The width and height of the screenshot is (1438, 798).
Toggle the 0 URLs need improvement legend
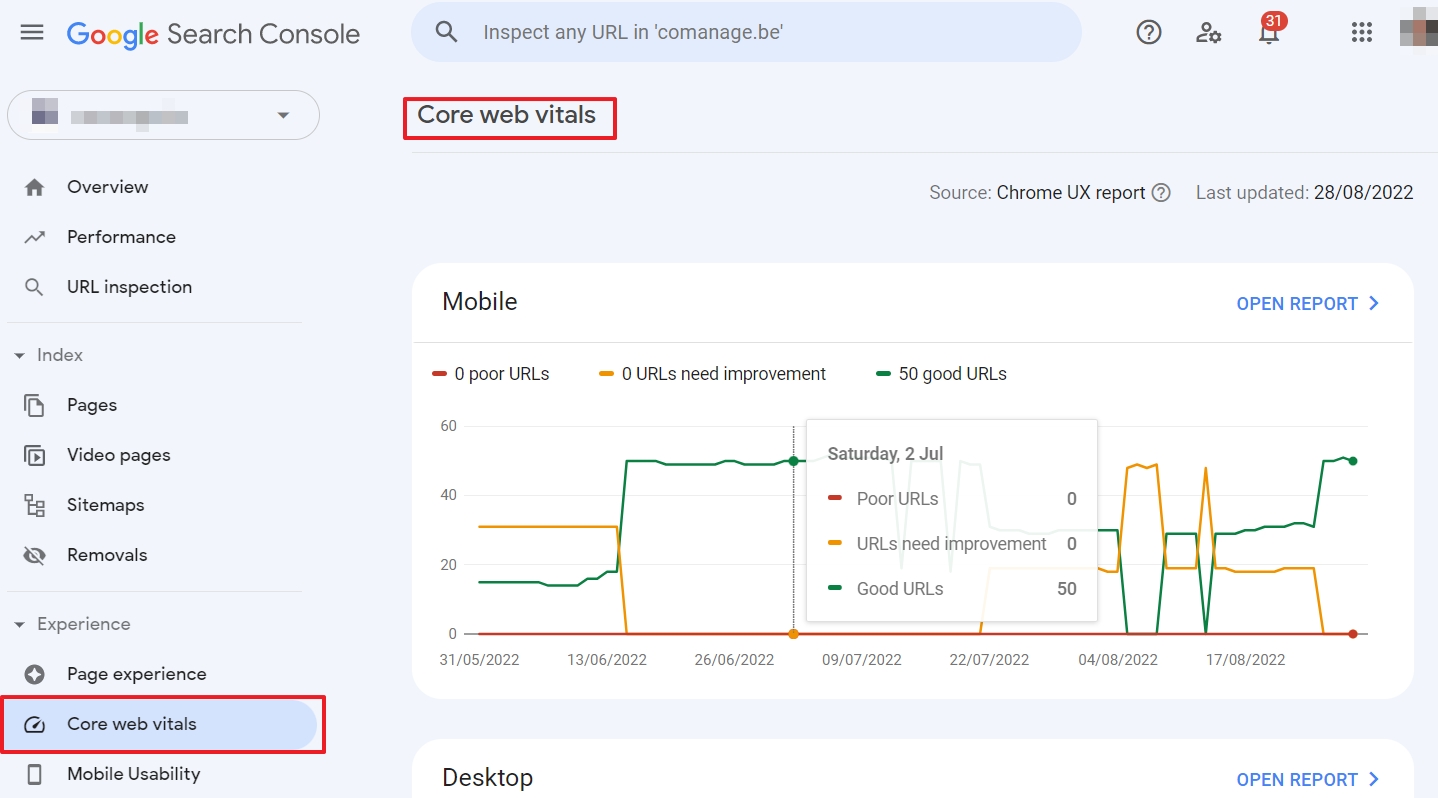(x=713, y=374)
